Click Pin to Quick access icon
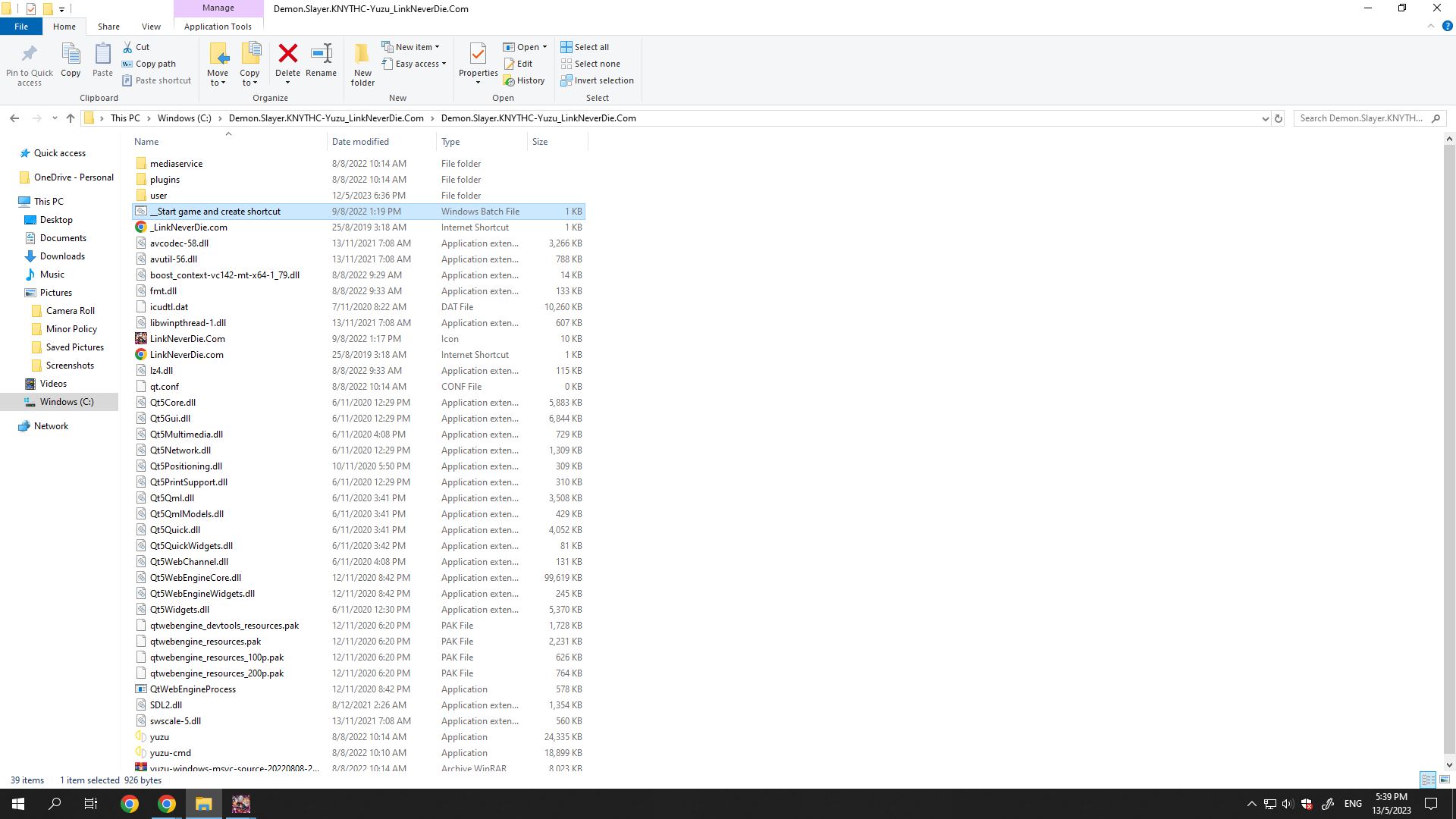The image size is (1456, 819). pyautogui.click(x=30, y=54)
